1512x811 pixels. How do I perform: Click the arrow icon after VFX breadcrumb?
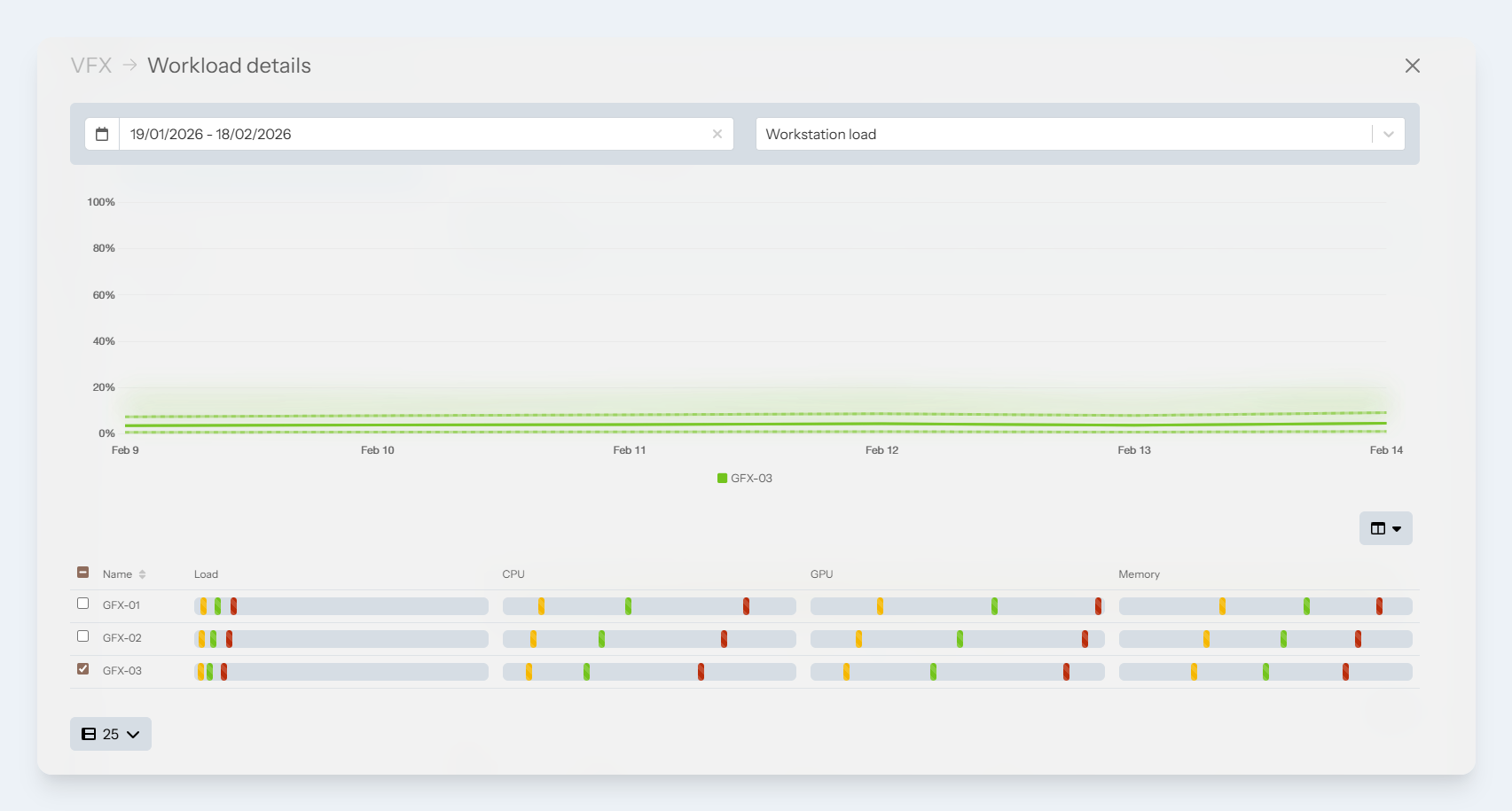[129, 65]
